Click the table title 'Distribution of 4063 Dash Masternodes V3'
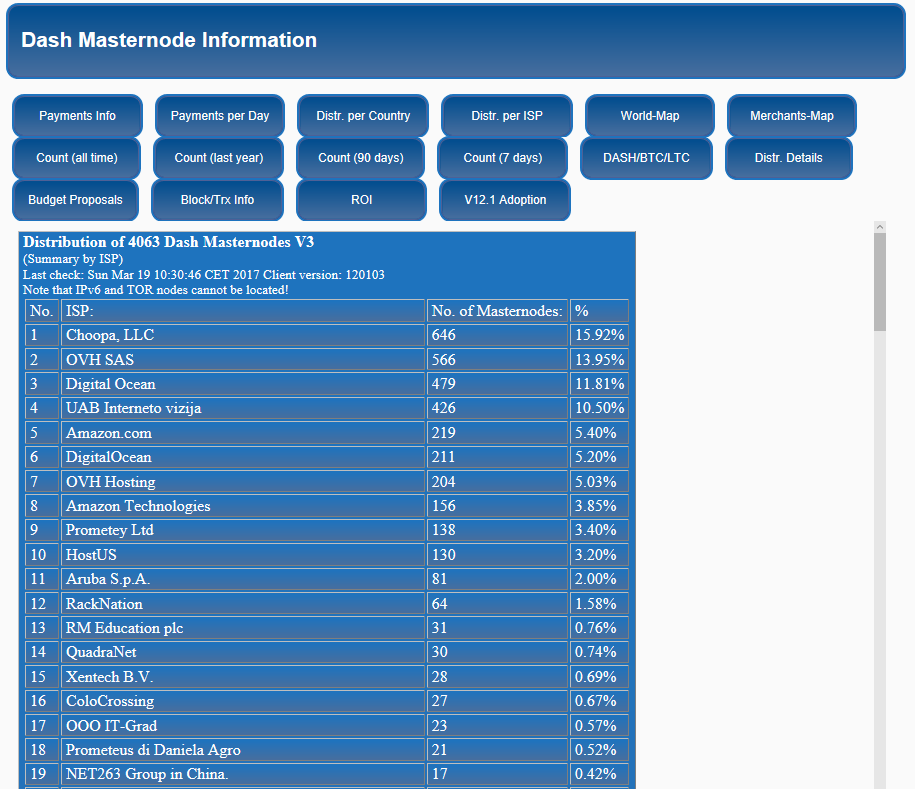The width and height of the screenshot is (915, 789). (168, 242)
